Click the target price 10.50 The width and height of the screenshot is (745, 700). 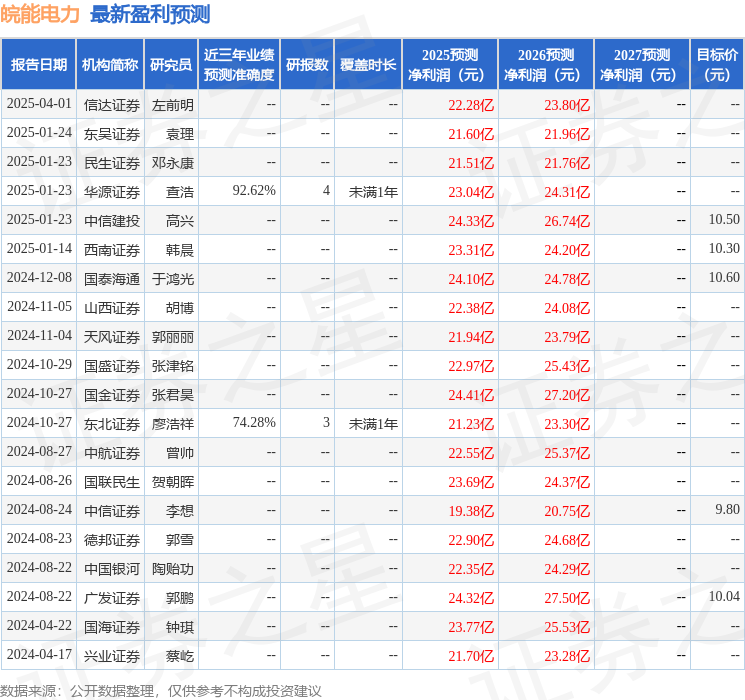tap(724, 220)
